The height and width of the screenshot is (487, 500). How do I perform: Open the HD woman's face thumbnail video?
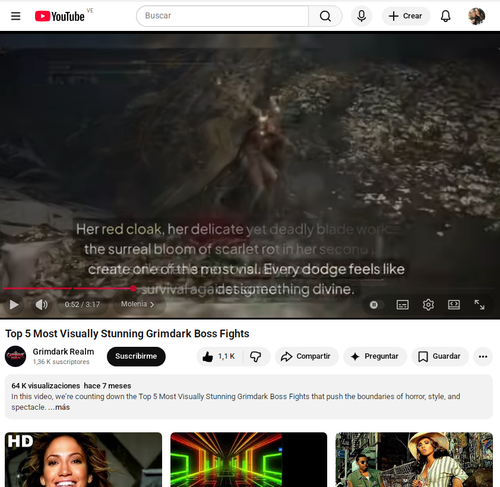pyautogui.click(x=83, y=460)
